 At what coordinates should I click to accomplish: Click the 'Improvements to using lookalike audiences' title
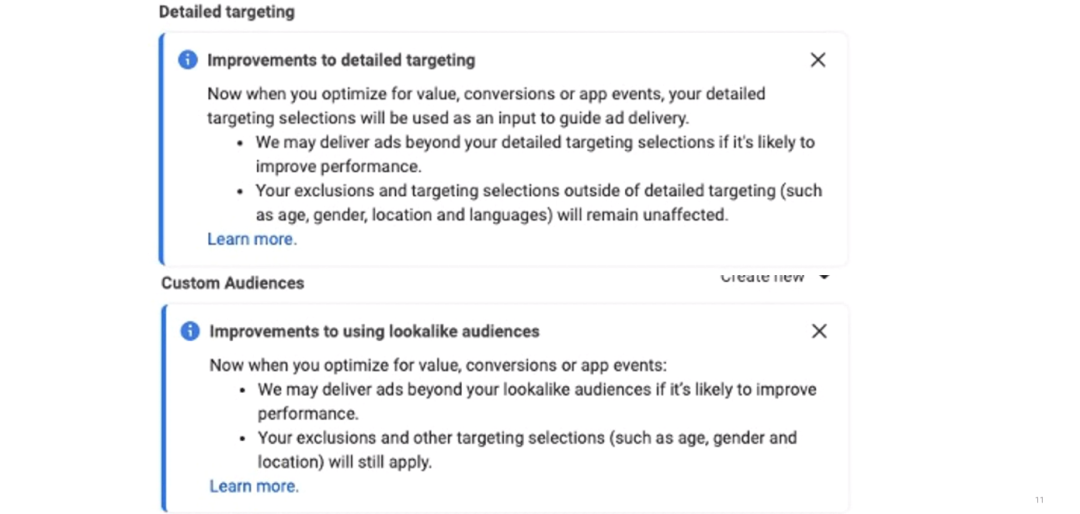coord(374,331)
